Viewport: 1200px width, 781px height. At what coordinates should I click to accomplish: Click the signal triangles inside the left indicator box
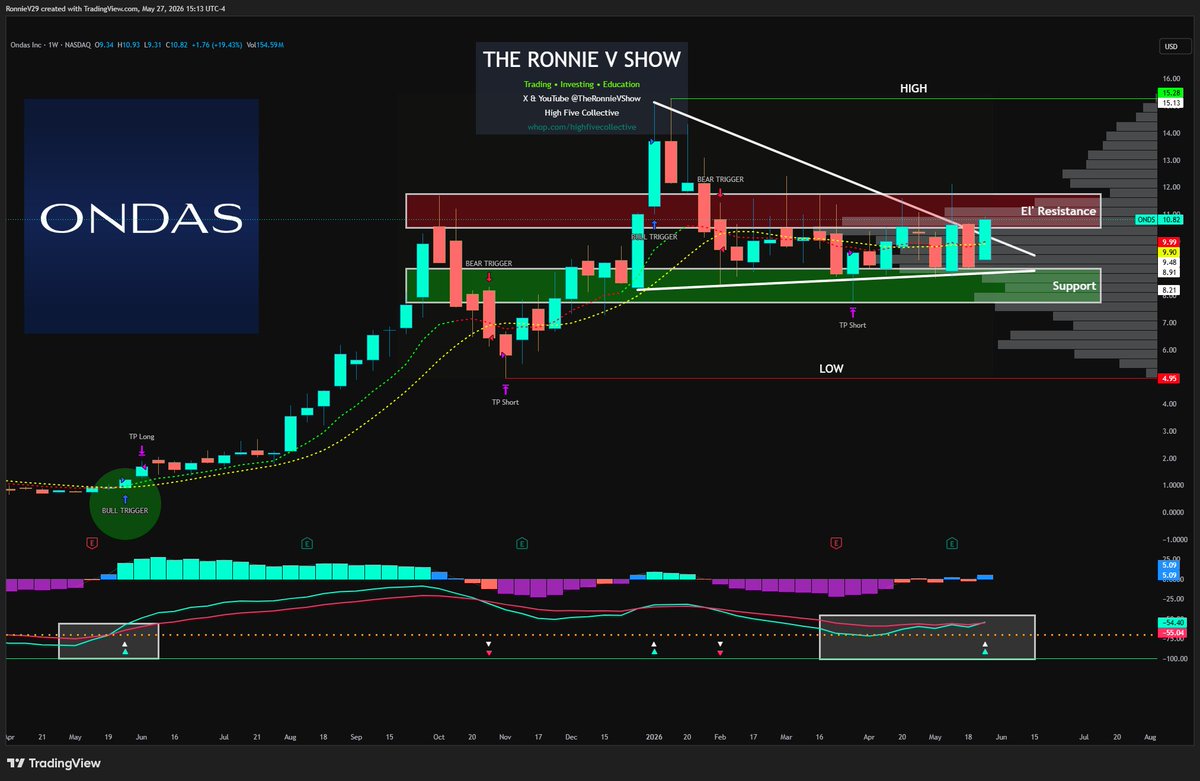(x=125, y=648)
